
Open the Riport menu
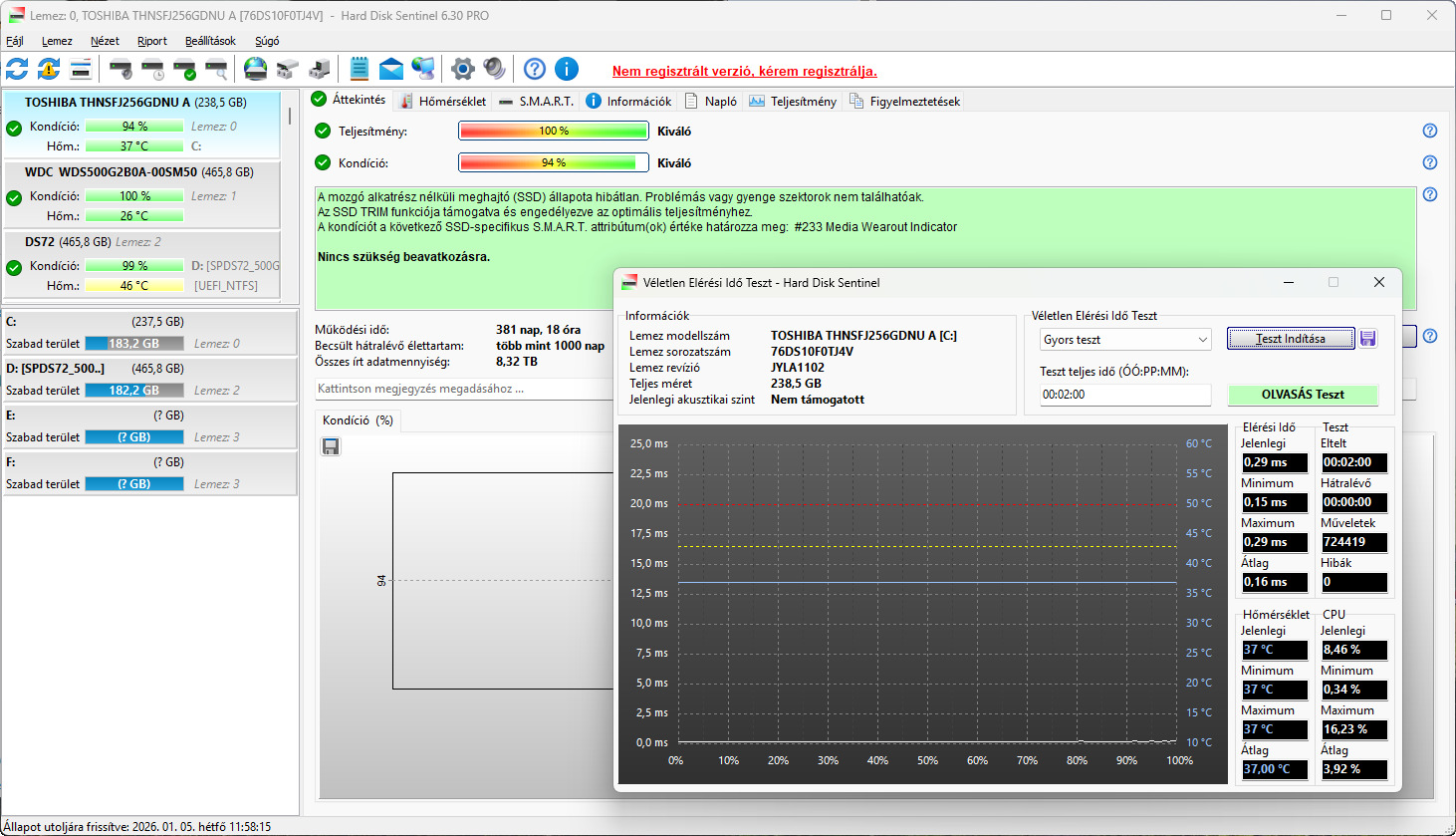152,41
